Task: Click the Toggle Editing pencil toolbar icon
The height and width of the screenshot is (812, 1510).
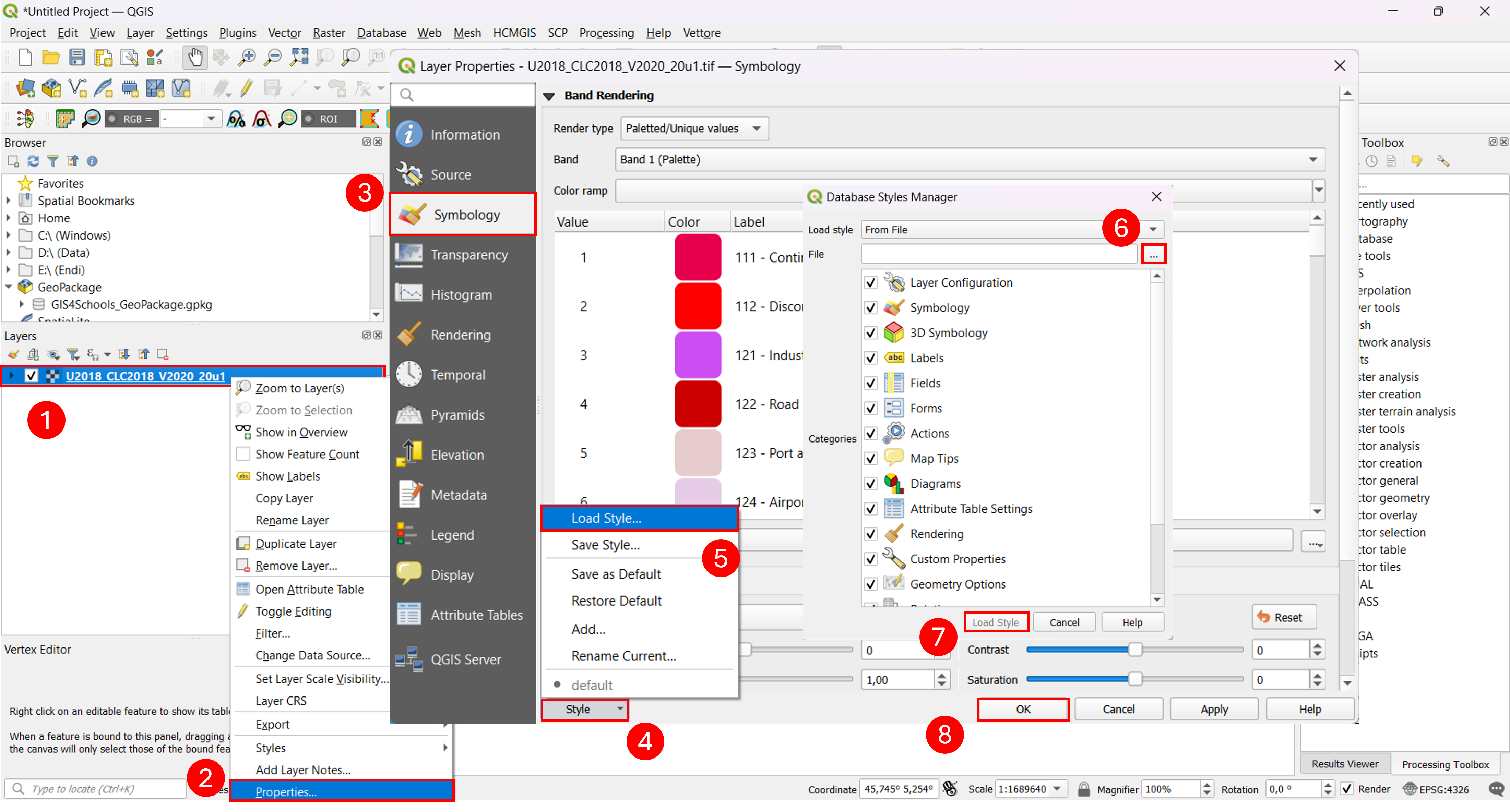Action: click(x=247, y=88)
